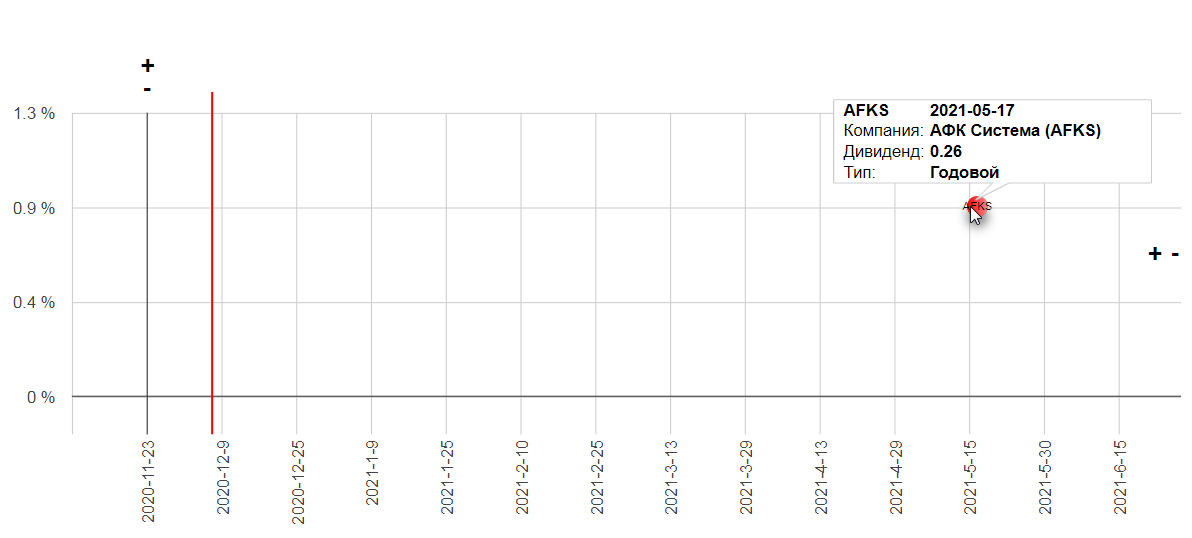This screenshot has width=1192, height=538.
Task: Click the minus icon right of the chart
Action: pyautogui.click(x=1175, y=254)
